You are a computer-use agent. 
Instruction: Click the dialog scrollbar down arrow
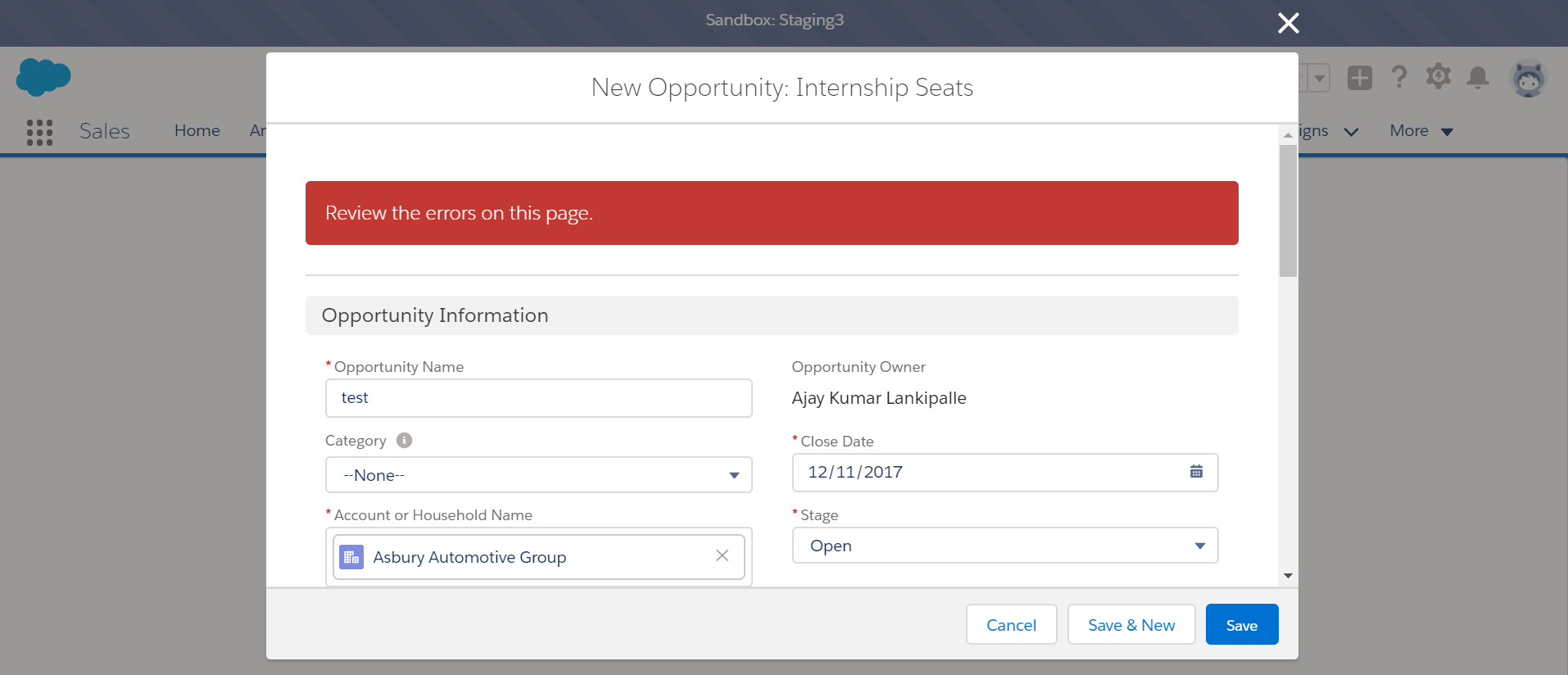point(1288,576)
